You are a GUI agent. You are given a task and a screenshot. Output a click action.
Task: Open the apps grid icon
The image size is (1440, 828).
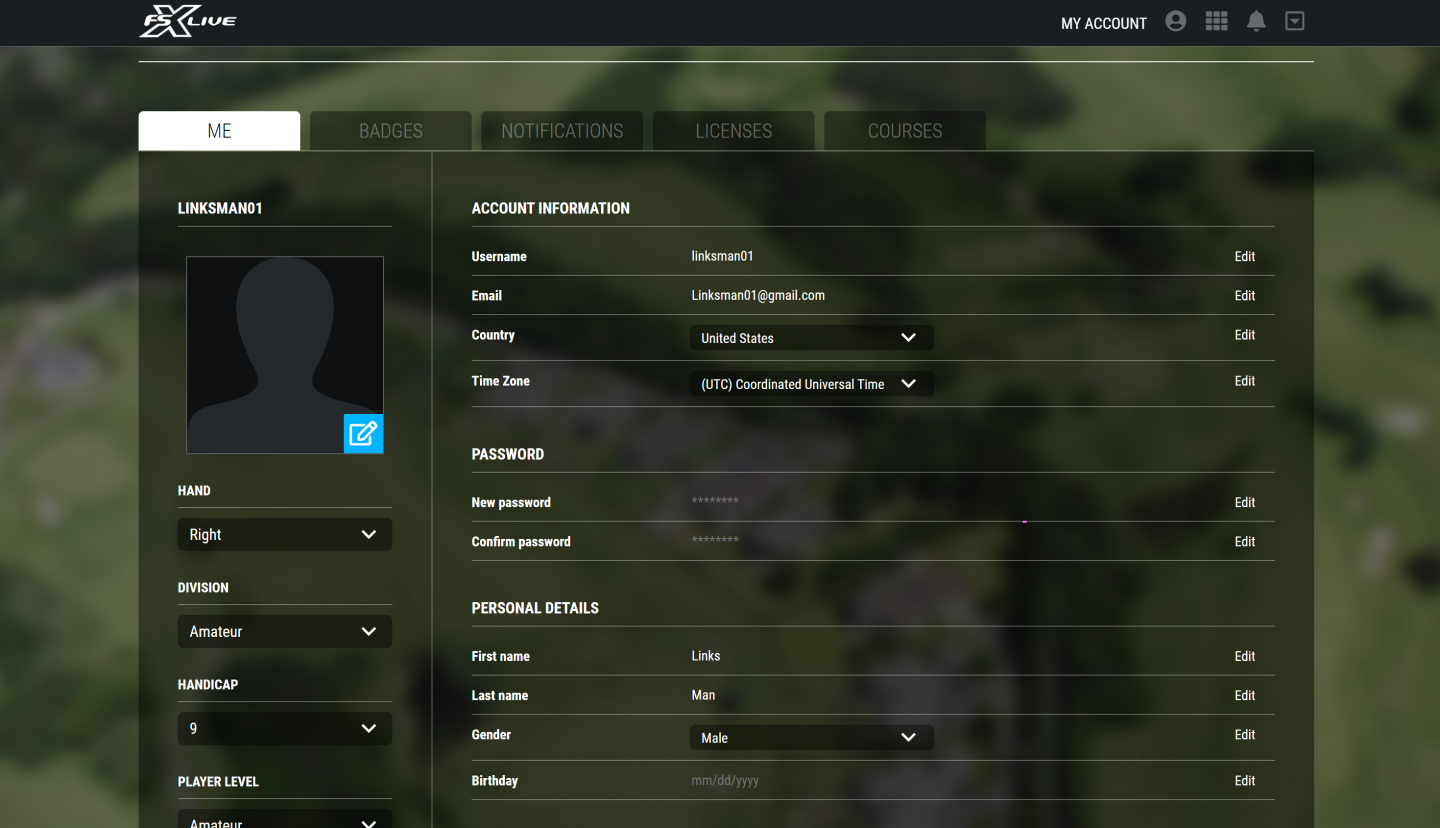pyautogui.click(x=1216, y=21)
